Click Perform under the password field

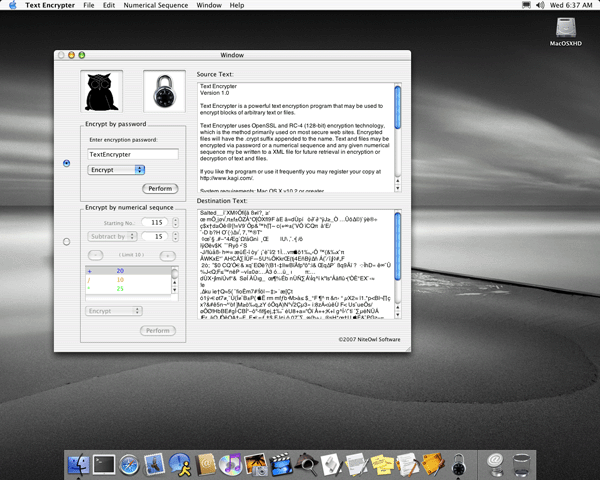(160, 188)
